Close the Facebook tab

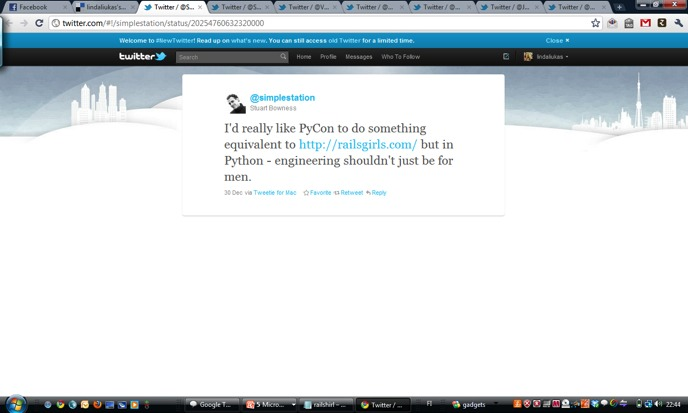pyautogui.click(x=64, y=7)
